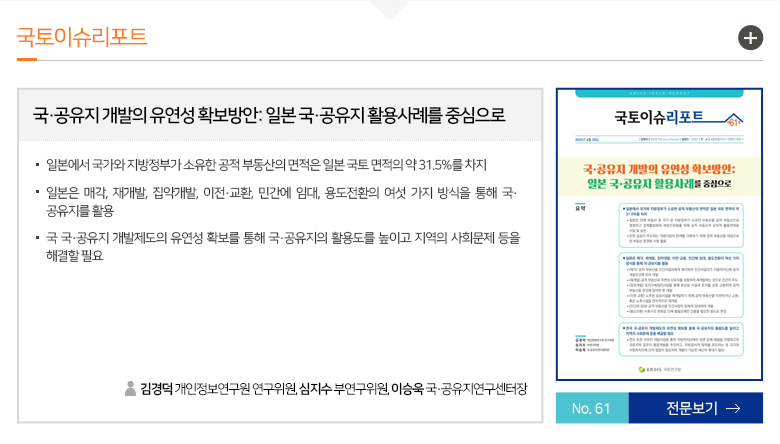Screen dimensions: 780x444
Task: Click the plus icon to see more reports
Action: tap(750, 39)
